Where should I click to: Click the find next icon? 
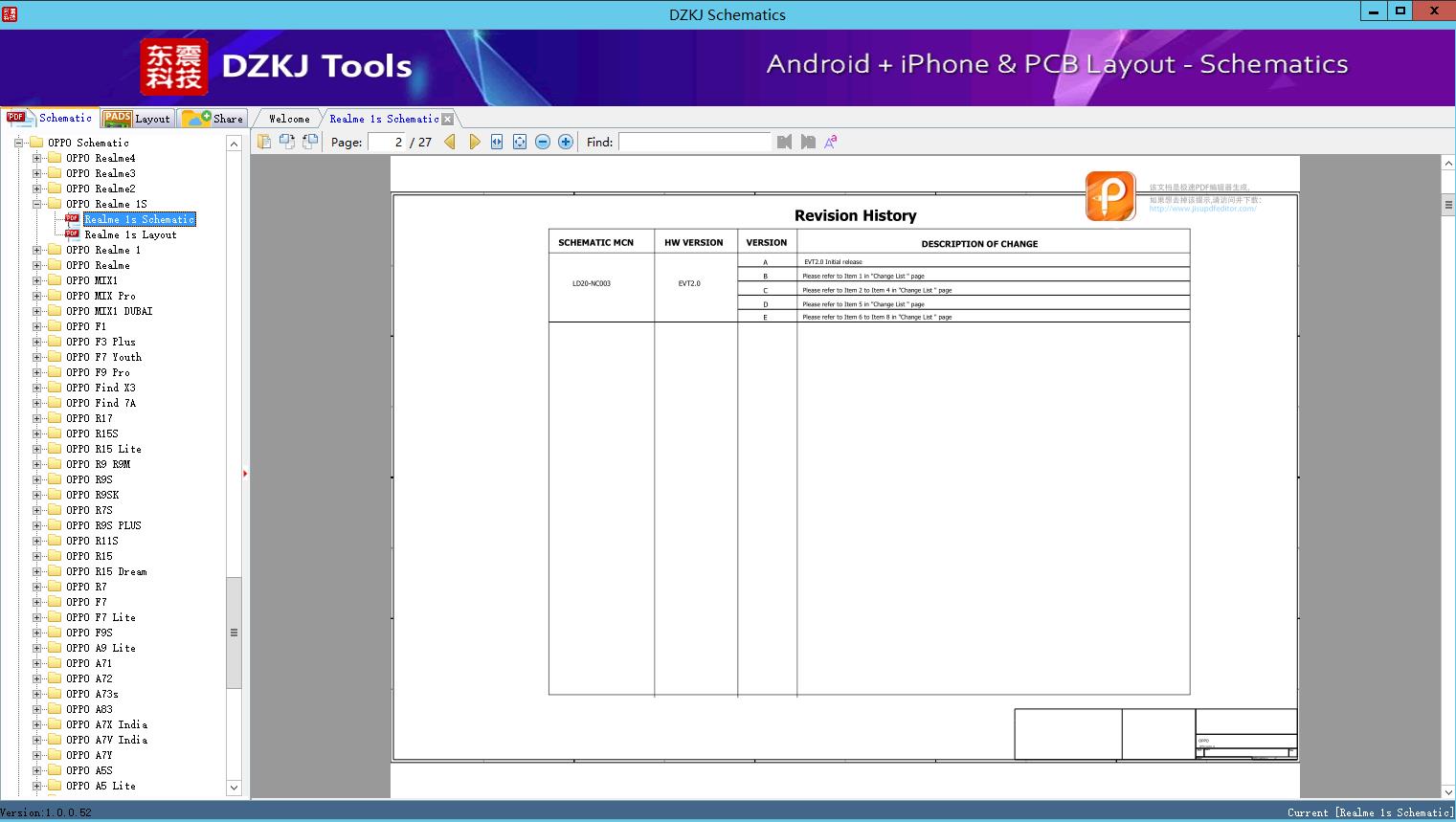pos(808,142)
